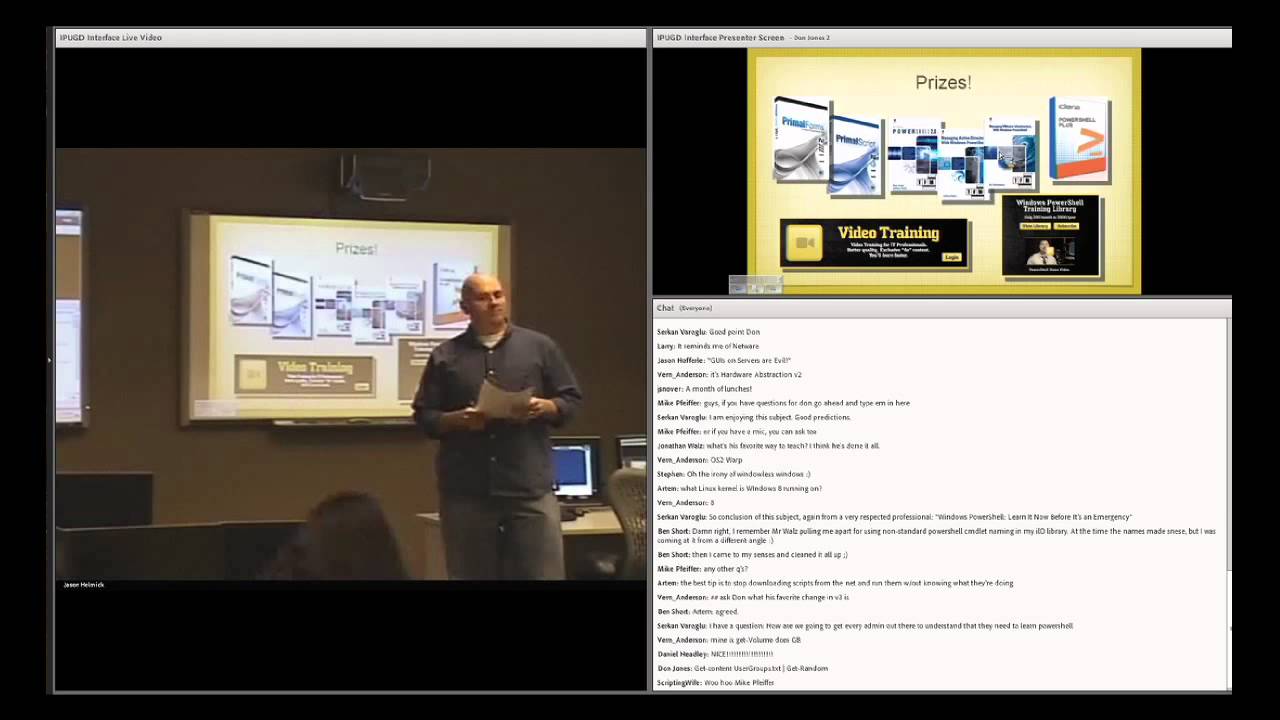Click the IPUGD Interface Presenter Screen panel title

(x=720, y=38)
